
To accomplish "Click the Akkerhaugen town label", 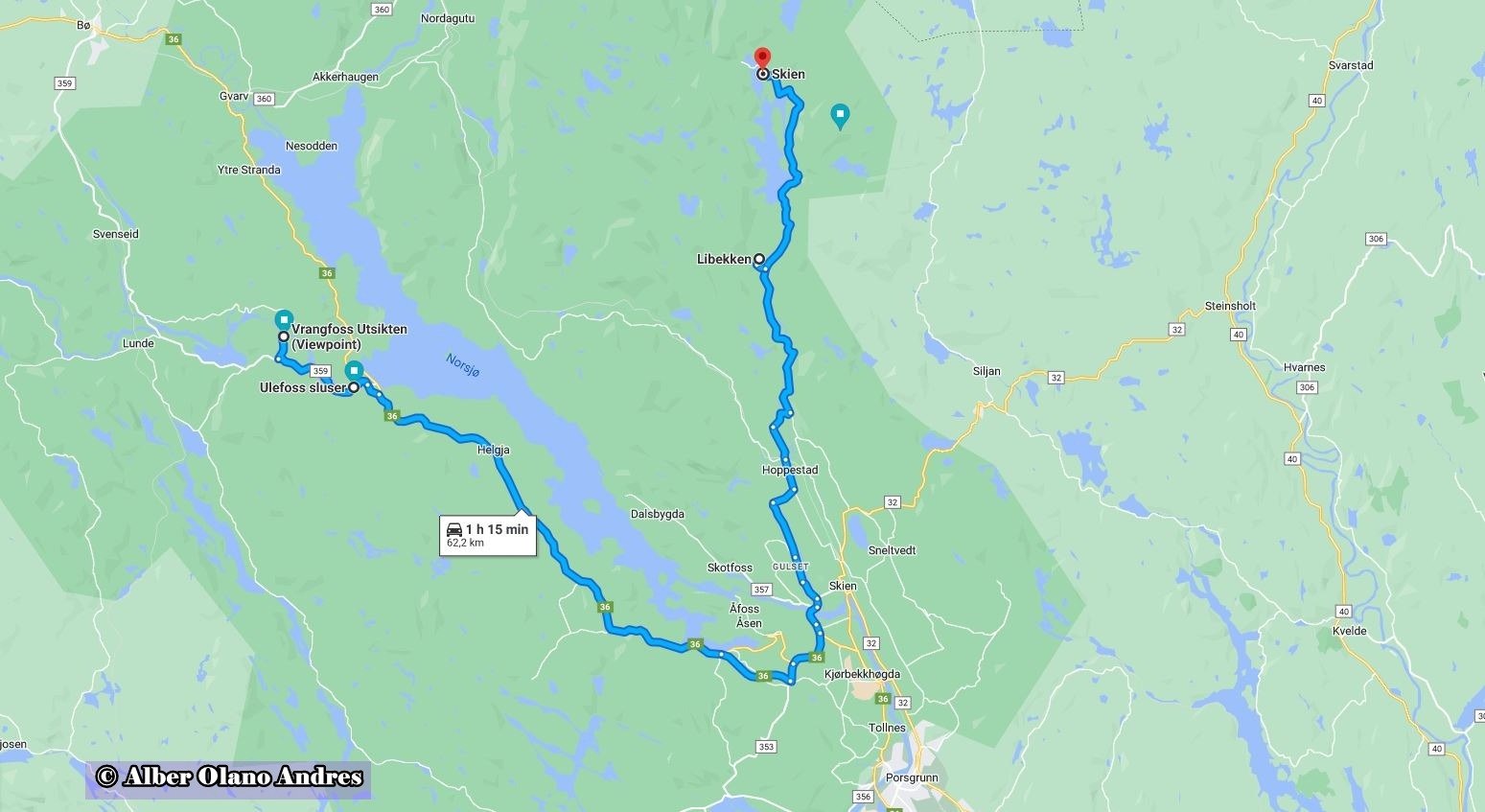I will 345,77.
